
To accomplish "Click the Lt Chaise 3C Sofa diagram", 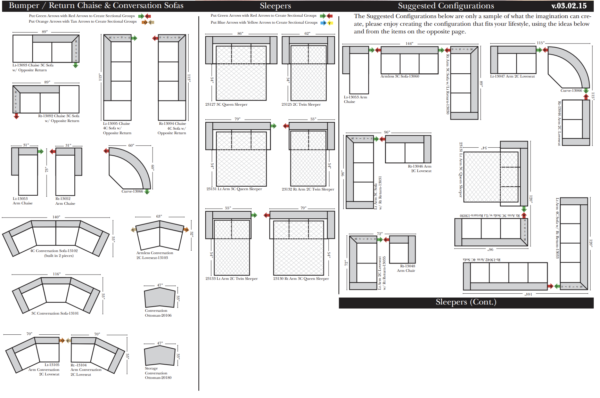I will pyautogui.click(x=46, y=49).
